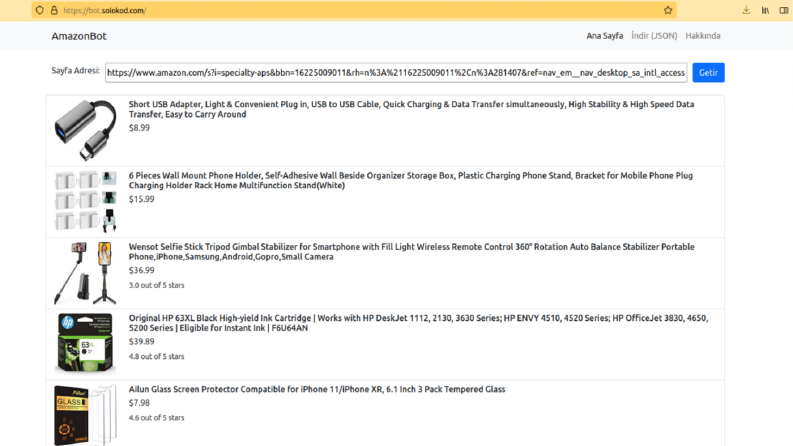Click the 4.6 out of 5 stars rating
This screenshot has width=793, height=446.
click(156, 418)
